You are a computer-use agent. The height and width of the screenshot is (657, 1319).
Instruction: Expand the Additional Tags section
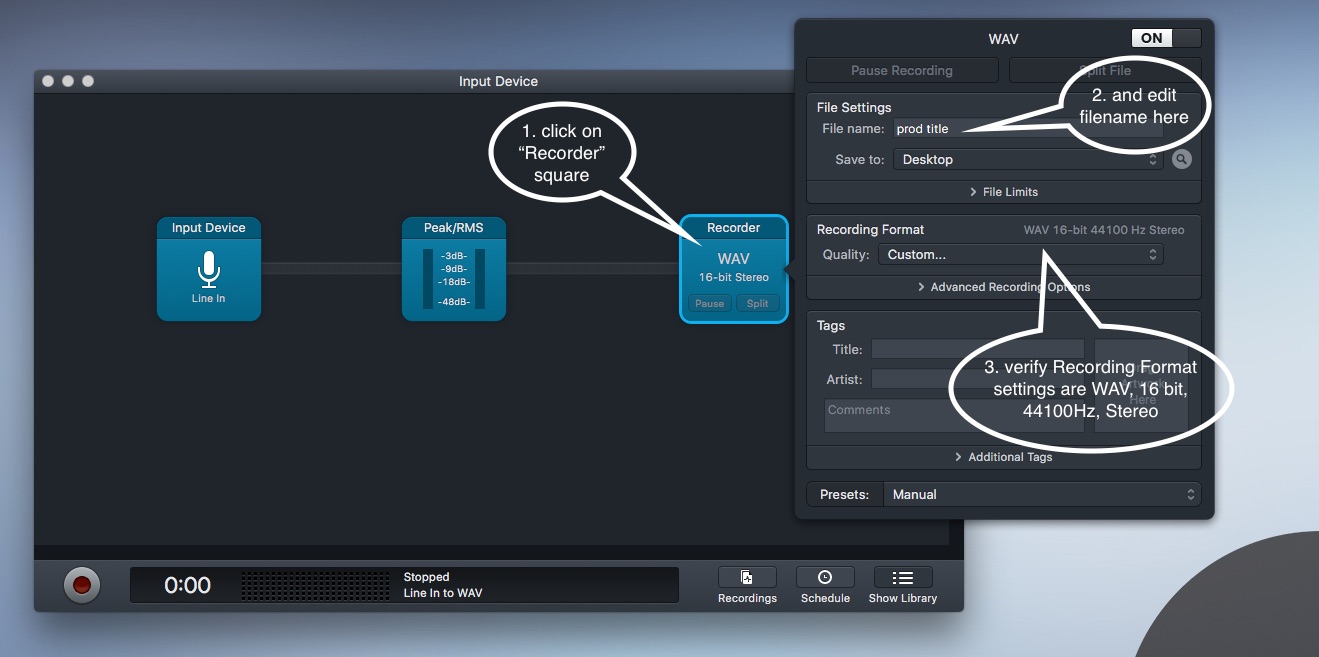pyautogui.click(x=1003, y=457)
